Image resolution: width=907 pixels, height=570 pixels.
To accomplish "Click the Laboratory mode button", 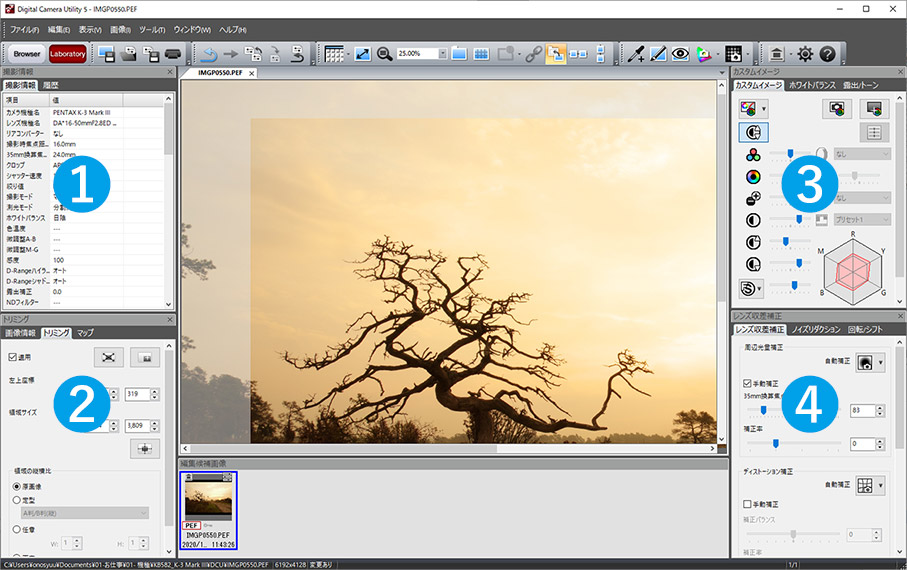I will coord(68,54).
